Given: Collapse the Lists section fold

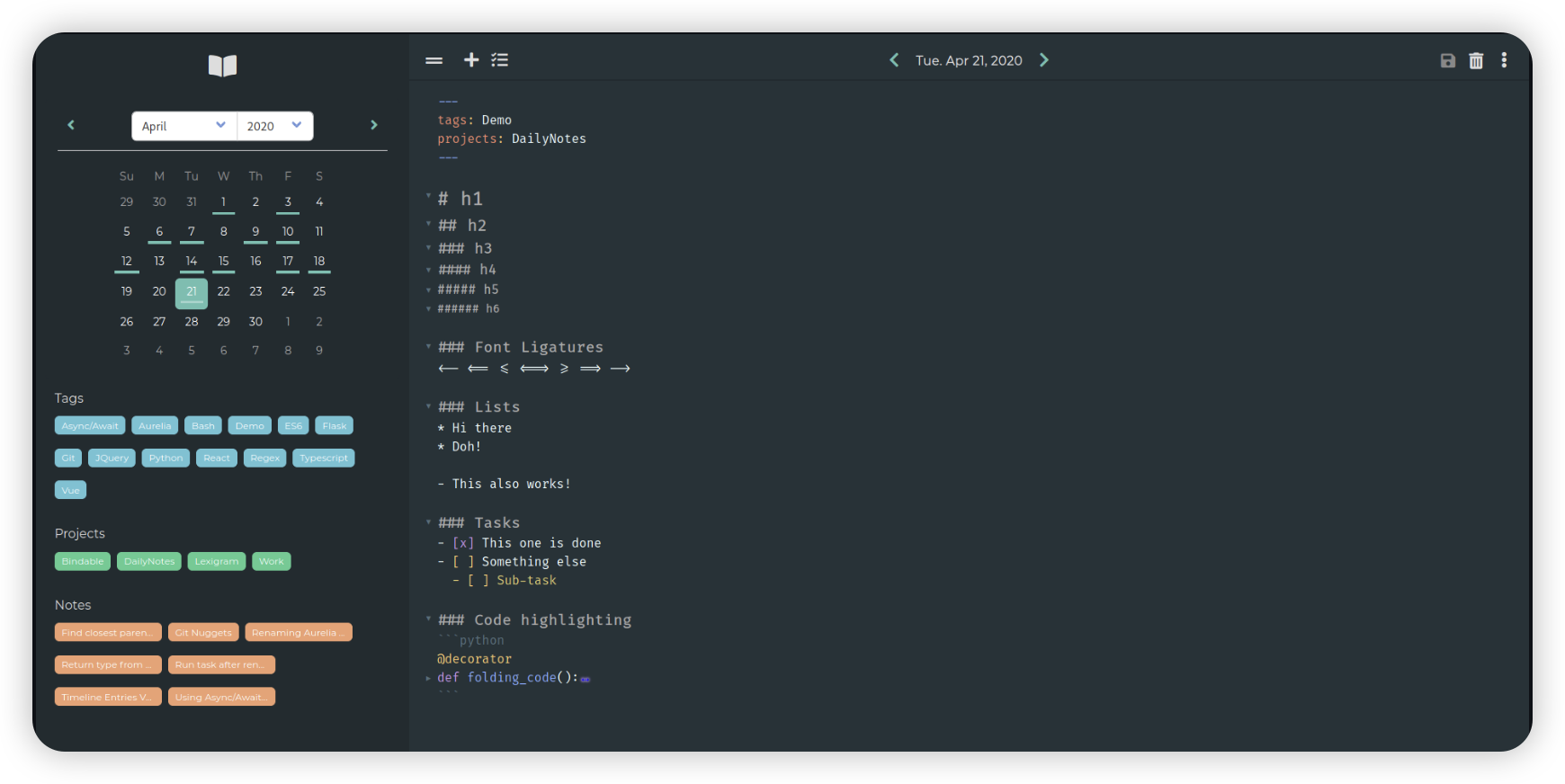Looking at the screenshot, I should click(428, 405).
